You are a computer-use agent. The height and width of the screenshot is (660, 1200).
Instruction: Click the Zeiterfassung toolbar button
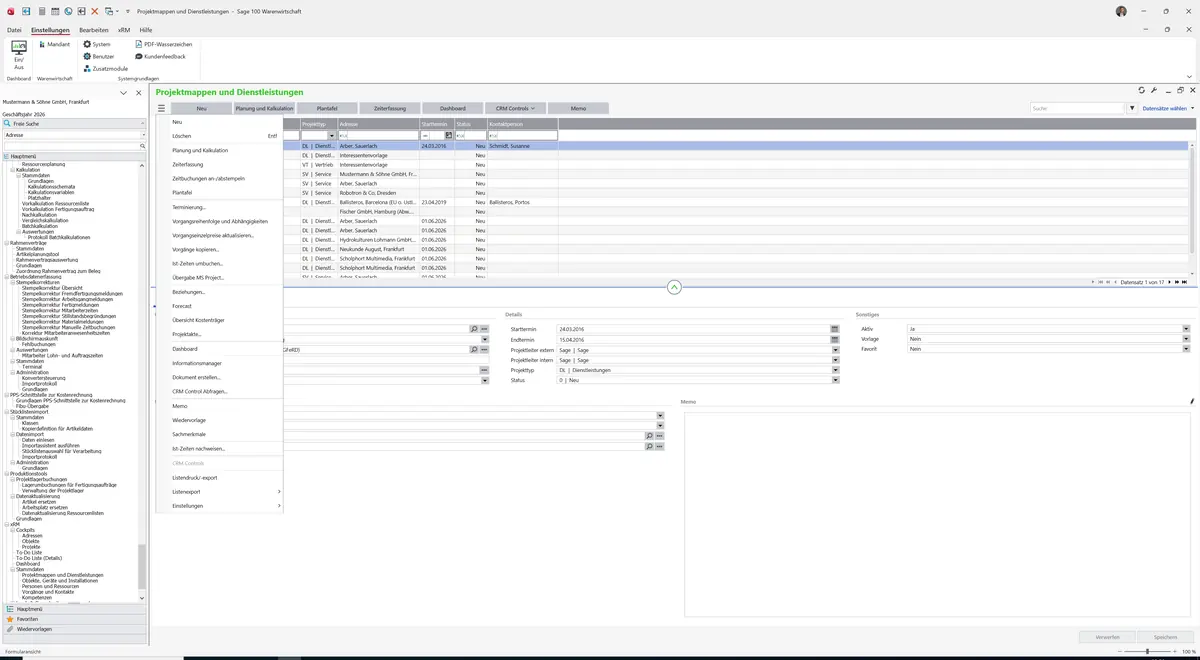click(389, 108)
